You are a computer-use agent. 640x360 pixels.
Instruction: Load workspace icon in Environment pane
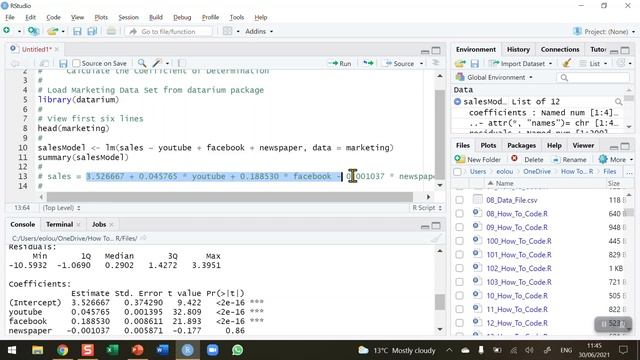tap(460, 64)
